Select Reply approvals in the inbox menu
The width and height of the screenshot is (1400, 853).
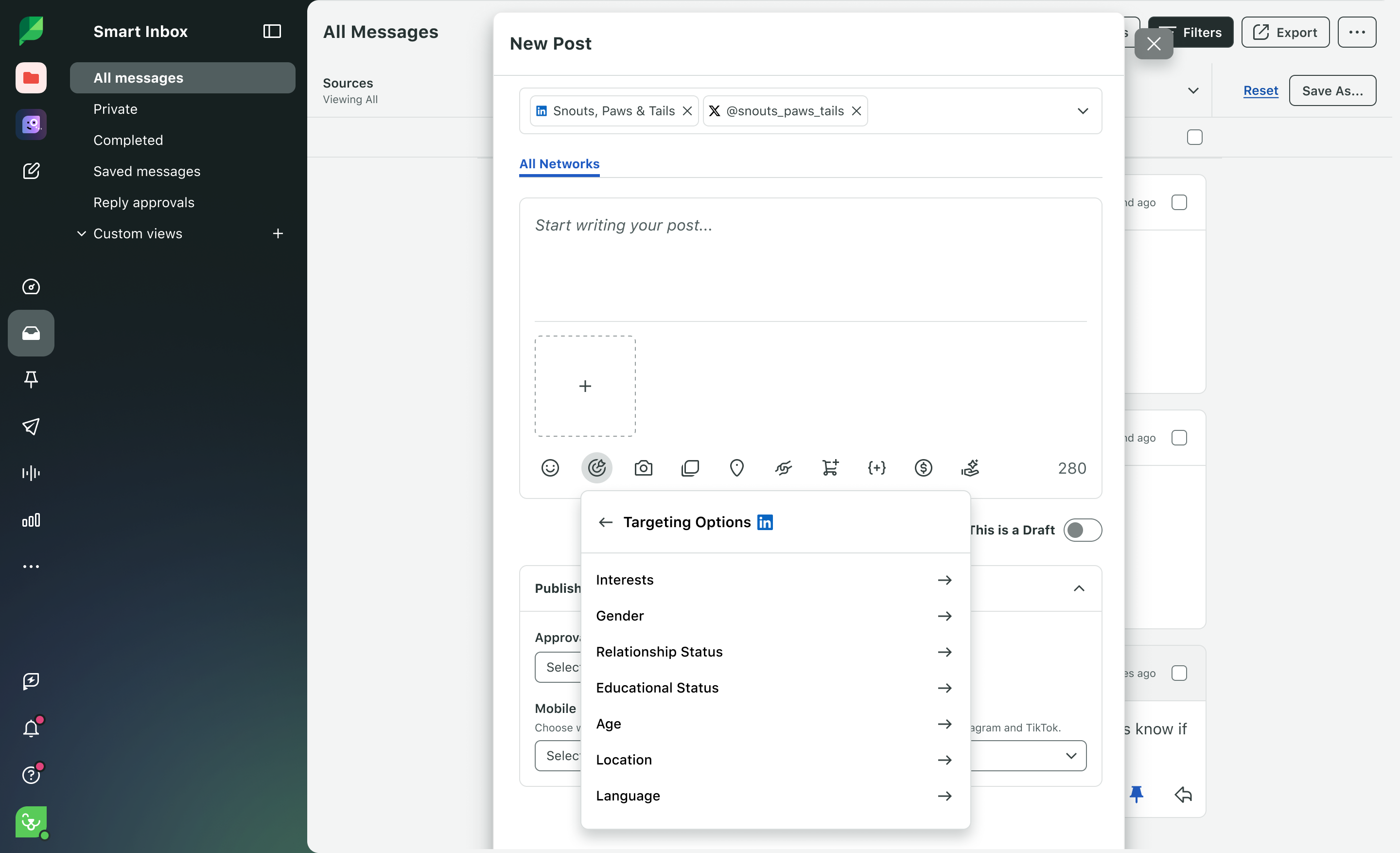[144, 202]
